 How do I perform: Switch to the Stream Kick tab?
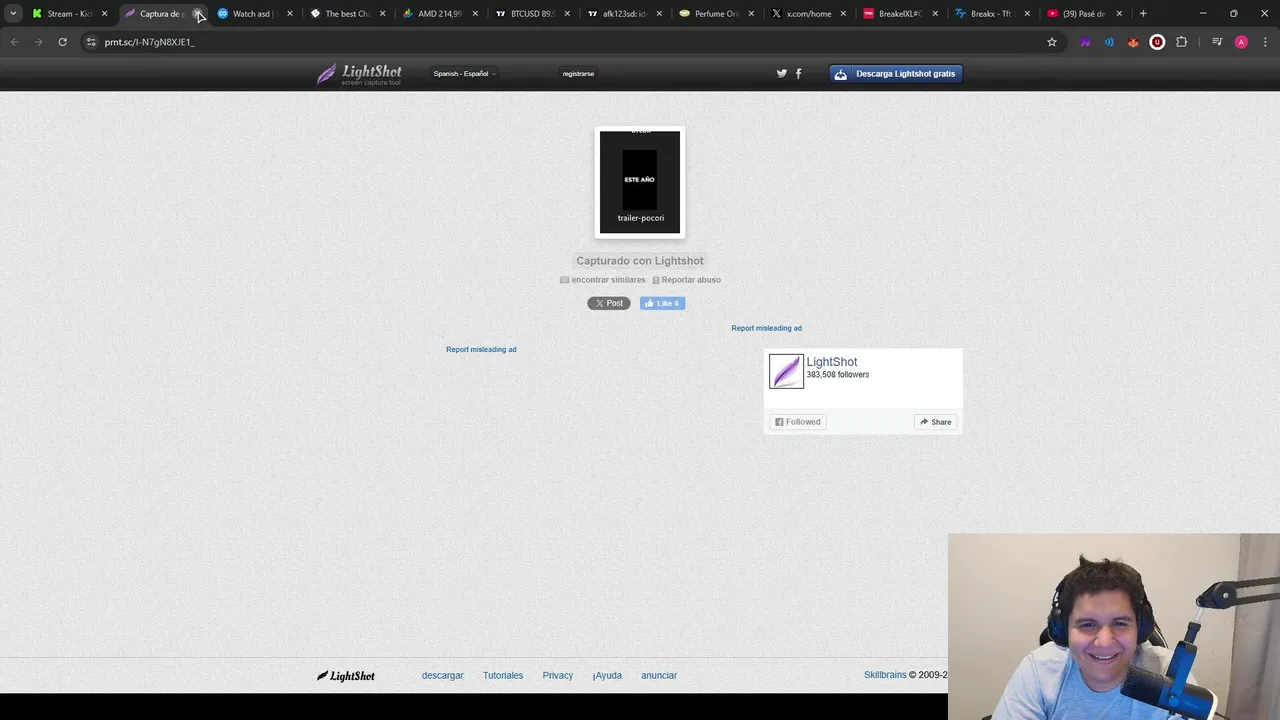(x=69, y=14)
